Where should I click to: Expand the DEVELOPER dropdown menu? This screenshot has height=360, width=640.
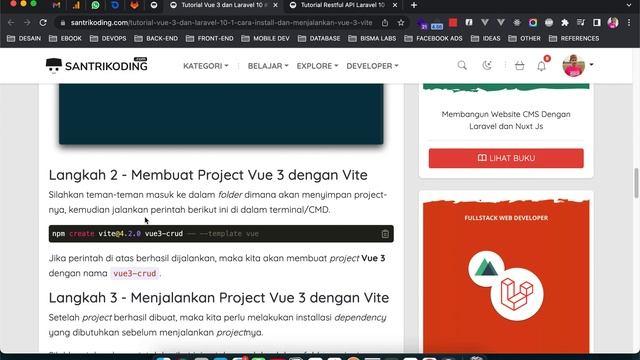pyautogui.click(x=372, y=66)
